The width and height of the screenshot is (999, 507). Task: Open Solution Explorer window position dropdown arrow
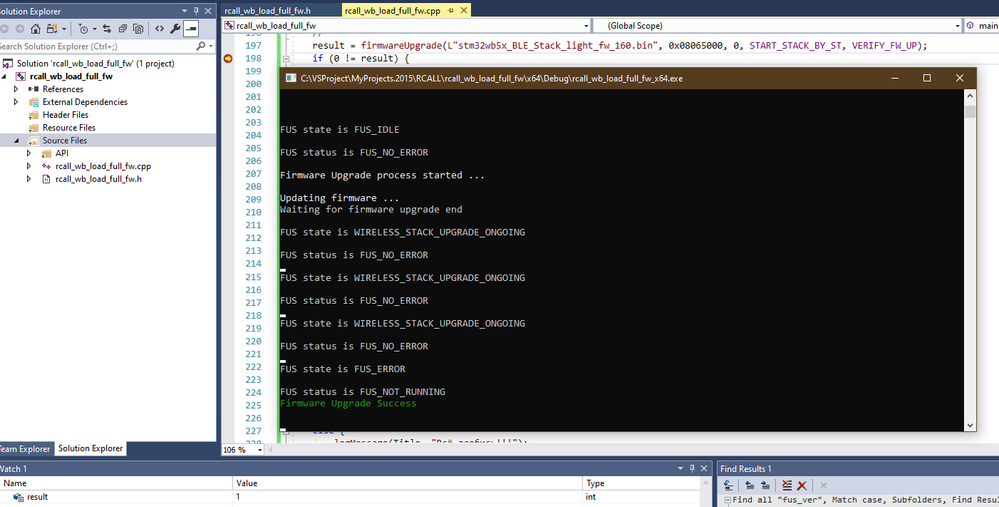click(185, 11)
